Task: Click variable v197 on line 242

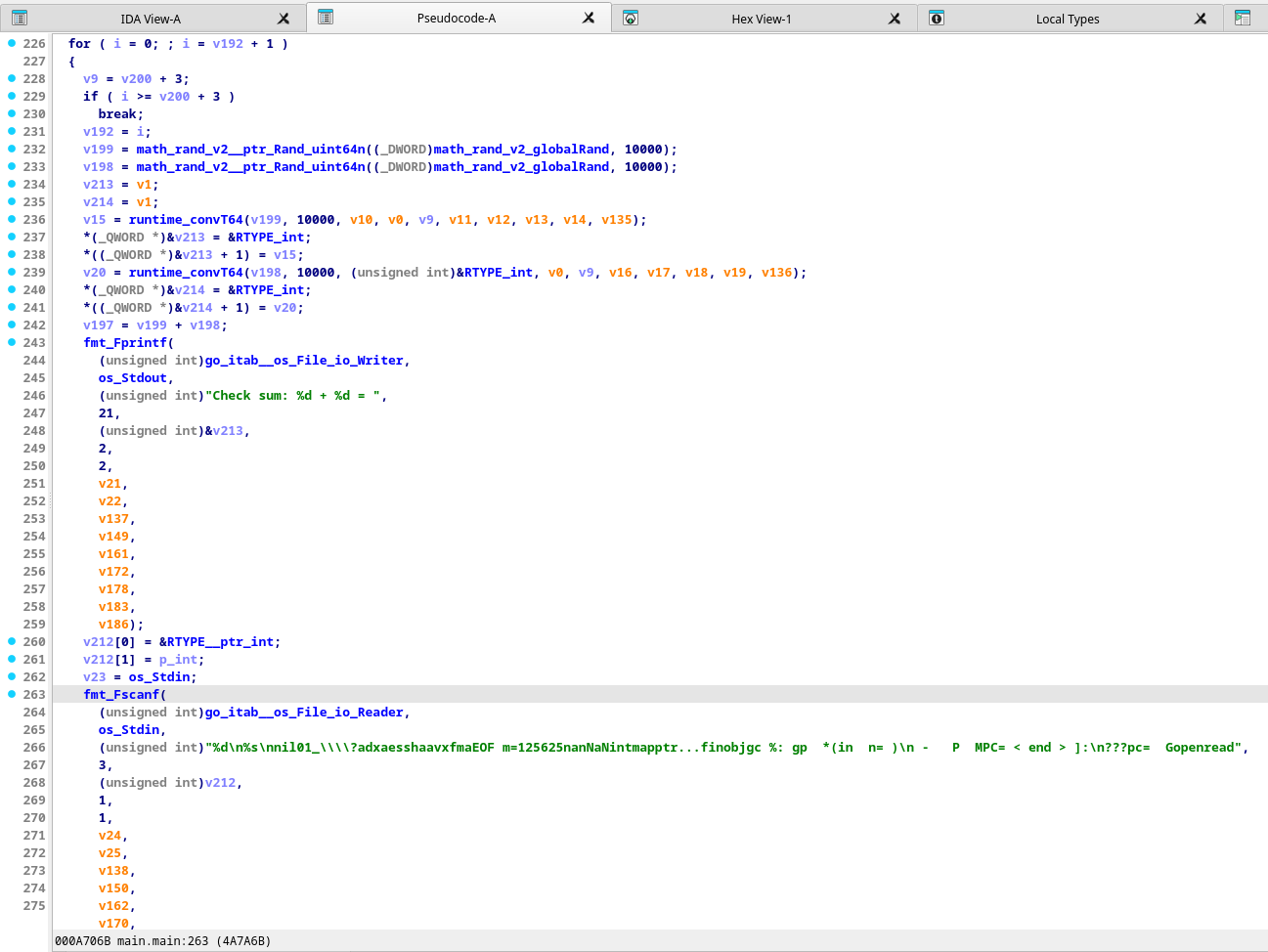Action: pyautogui.click(x=99, y=325)
